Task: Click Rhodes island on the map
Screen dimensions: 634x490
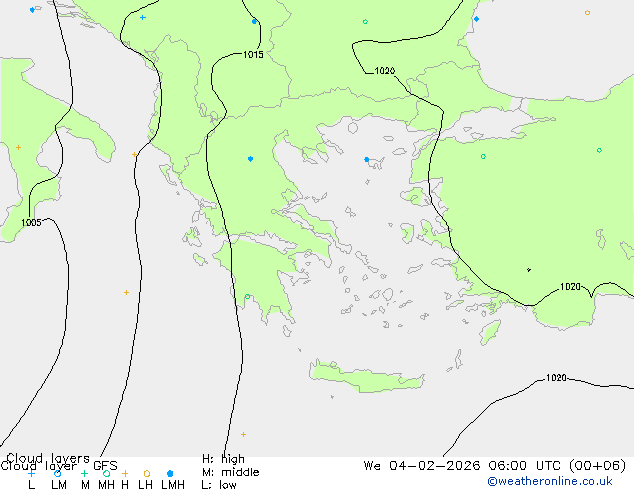Action: (490, 332)
